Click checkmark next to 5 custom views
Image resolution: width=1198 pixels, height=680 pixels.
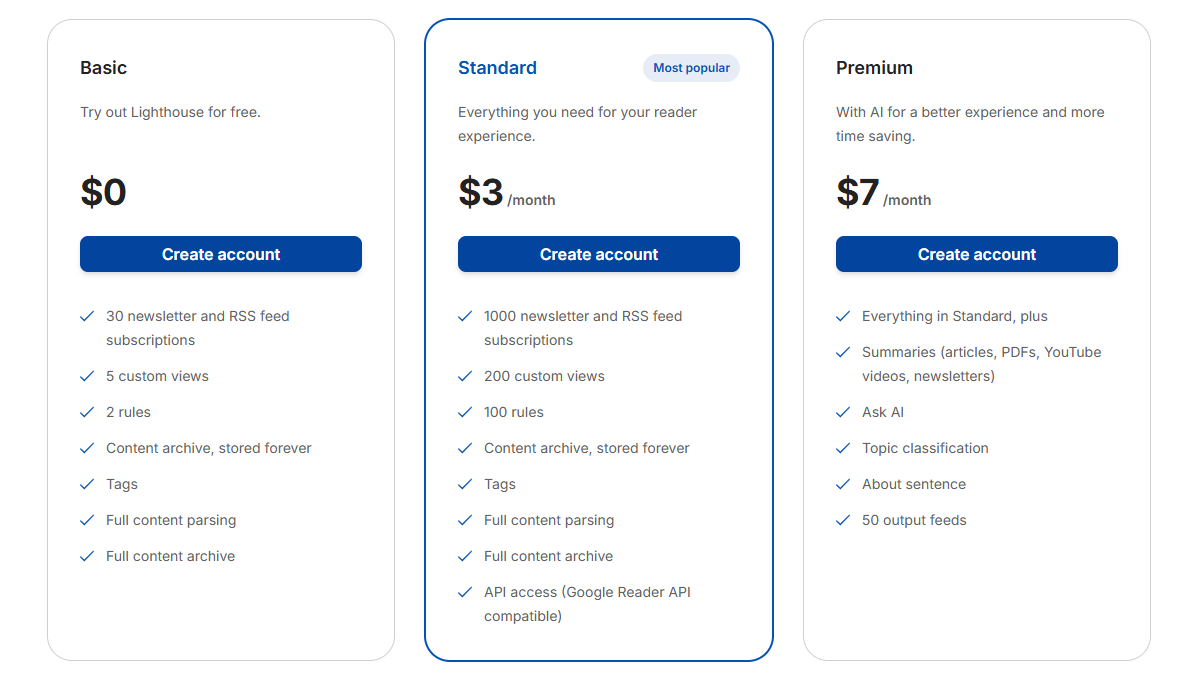pos(87,376)
